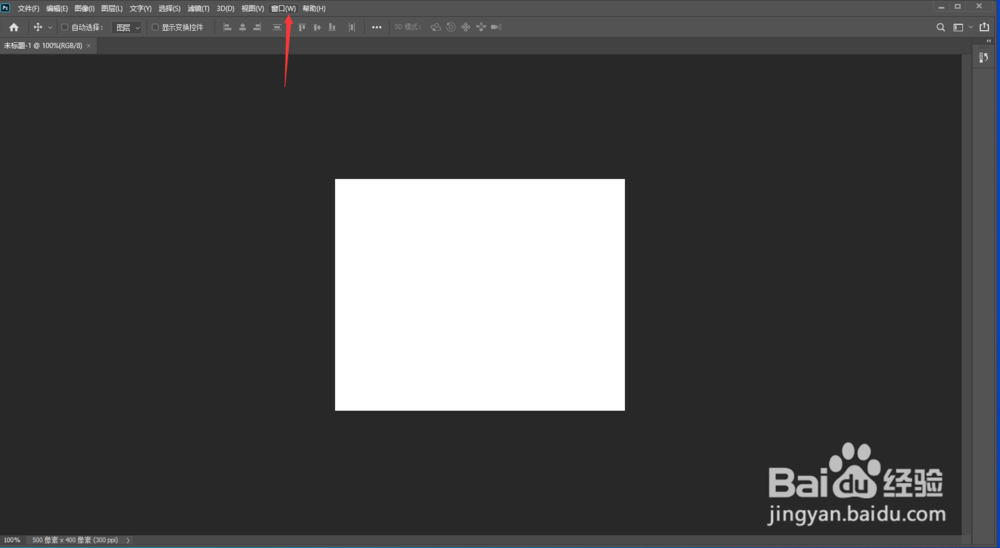This screenshot has width=1000, height=548.
Task: Click the Align vertical centers icon
Action: (317, 27)
